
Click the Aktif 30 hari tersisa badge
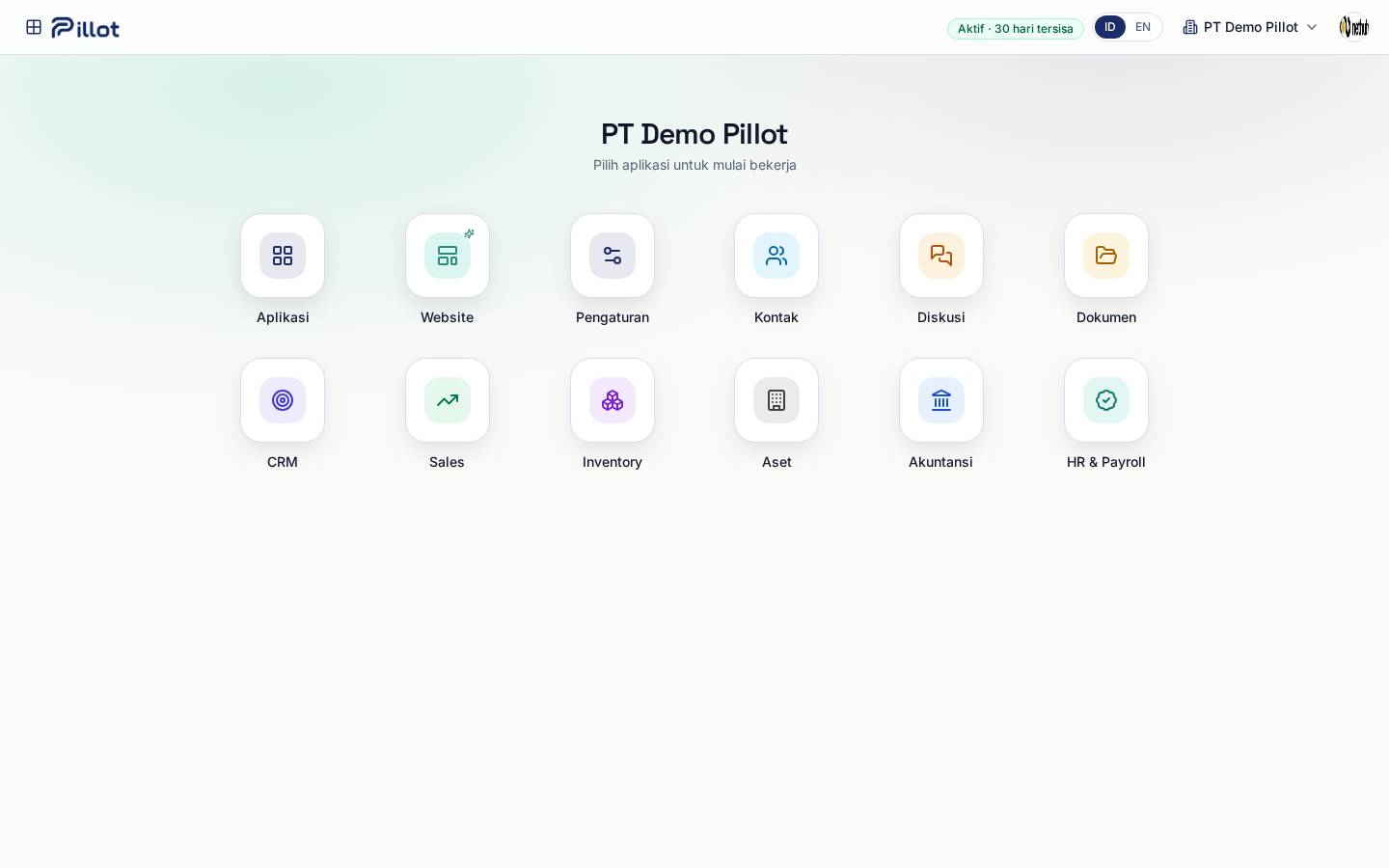pyautogui.click(x=1016, y=29)
